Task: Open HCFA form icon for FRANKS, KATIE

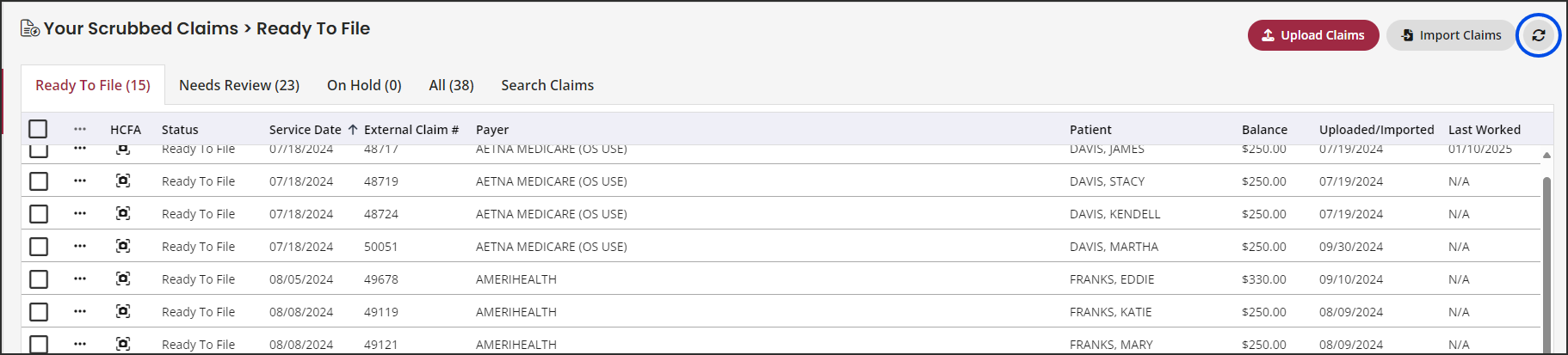Action: tap(123, 311)
